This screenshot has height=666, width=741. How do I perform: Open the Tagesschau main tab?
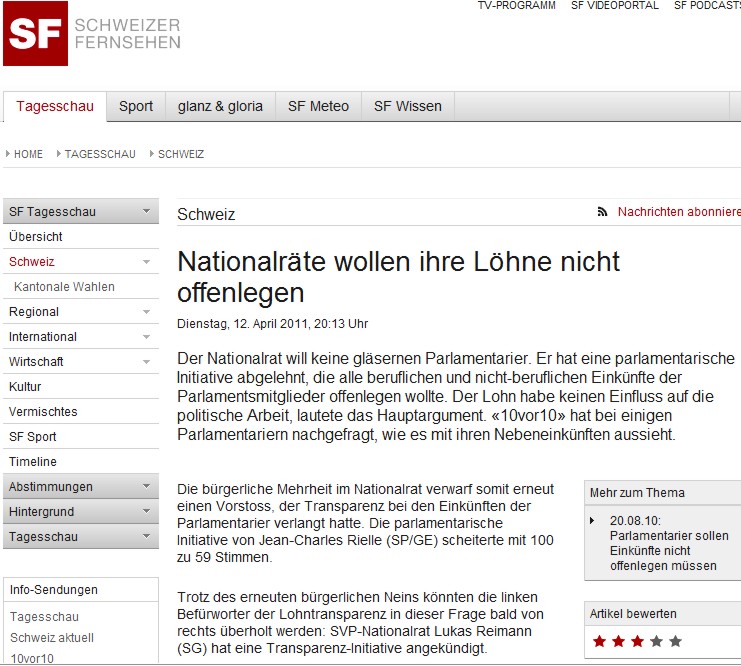[55, 106]
